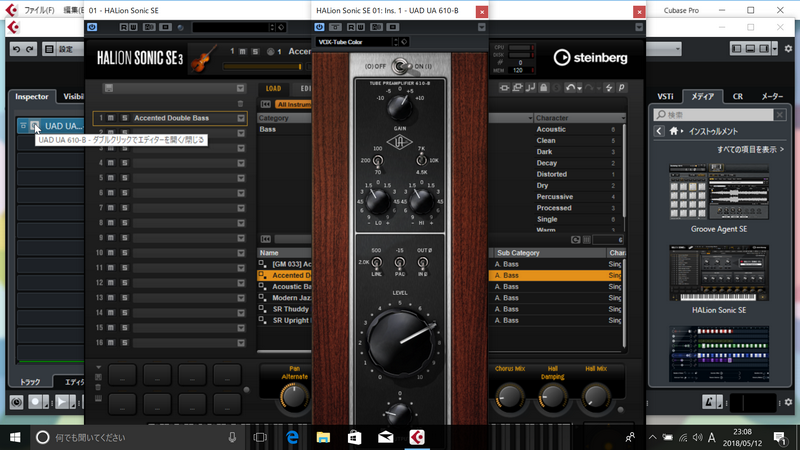The image size is (800, 450).
Task: Click Write automation in HALion window header
Action: (x=133, y=27)
